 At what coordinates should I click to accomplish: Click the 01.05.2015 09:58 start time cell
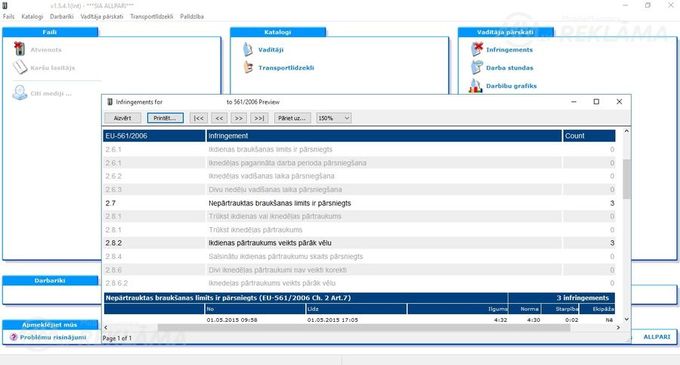(232, 320)
